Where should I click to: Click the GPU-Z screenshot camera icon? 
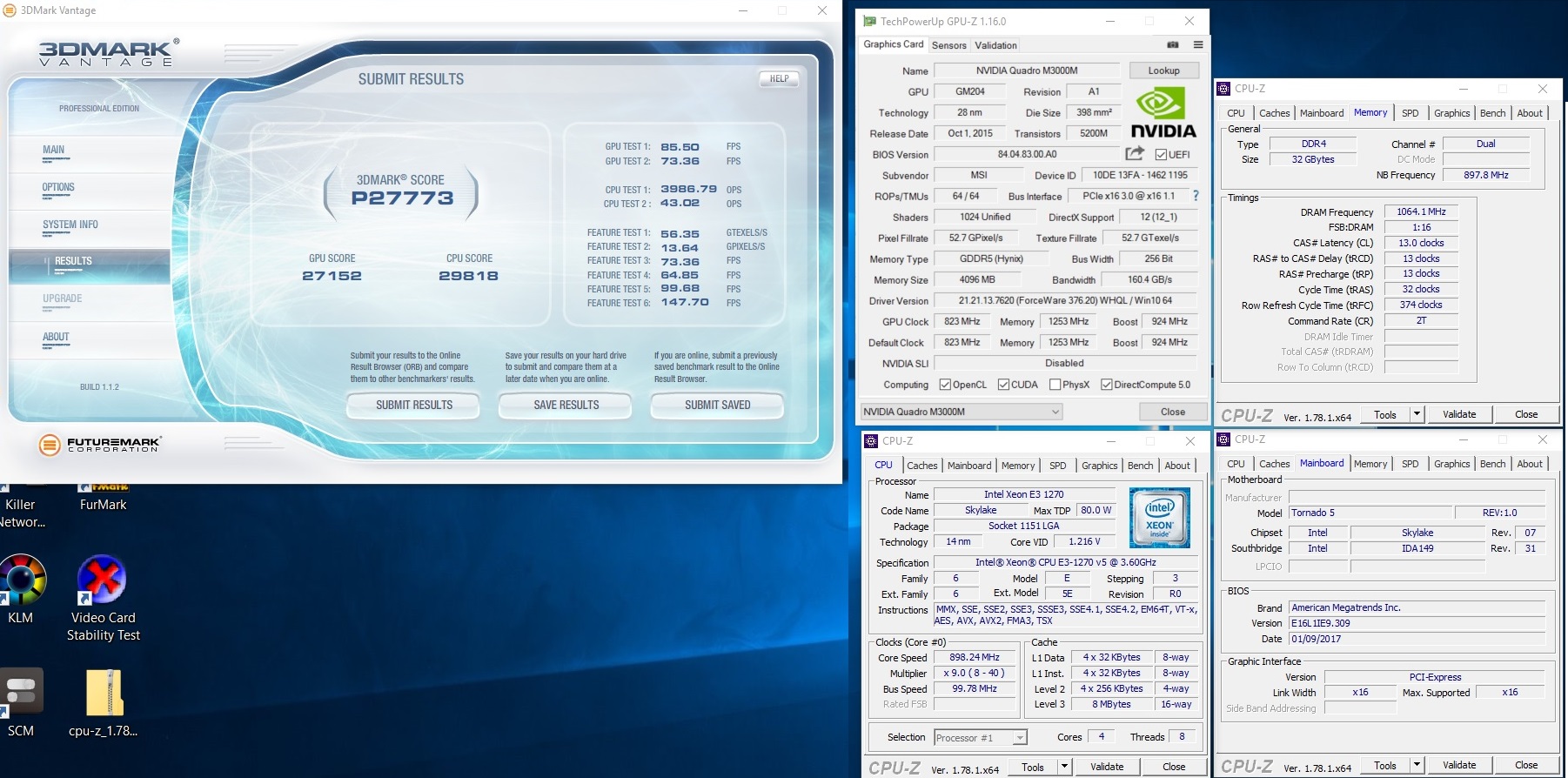1173,45
